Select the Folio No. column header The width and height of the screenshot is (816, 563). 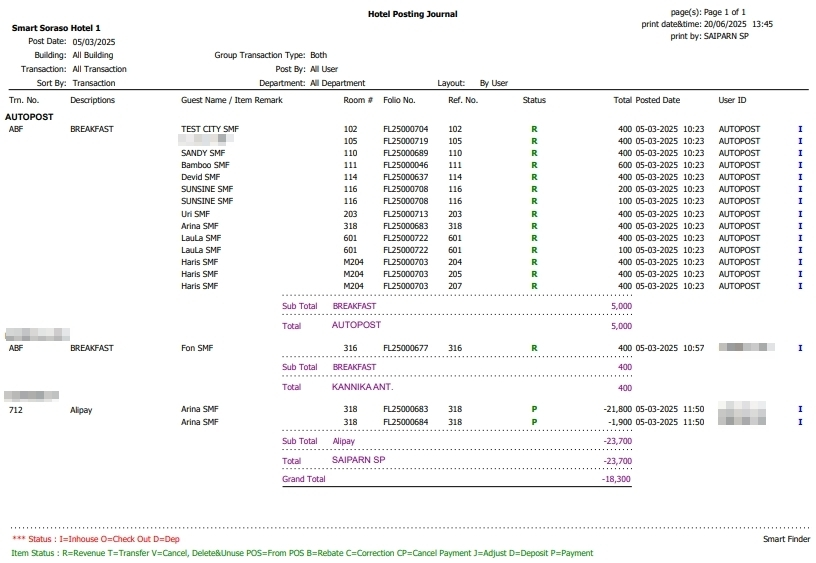click(399, 101)
